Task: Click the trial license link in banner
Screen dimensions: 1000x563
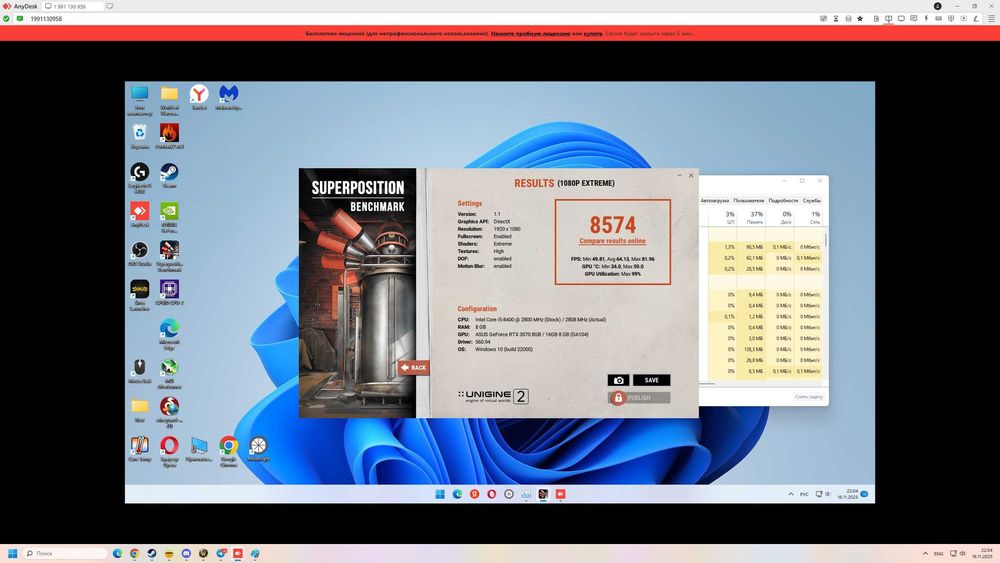Action: point(531,33)
